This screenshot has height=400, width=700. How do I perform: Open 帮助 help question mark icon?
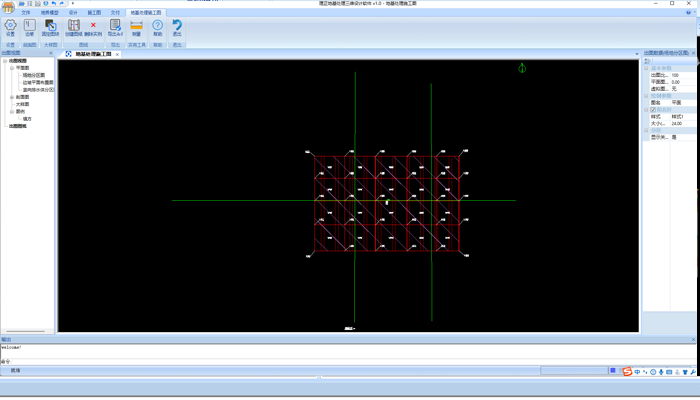tap(157, 26)
